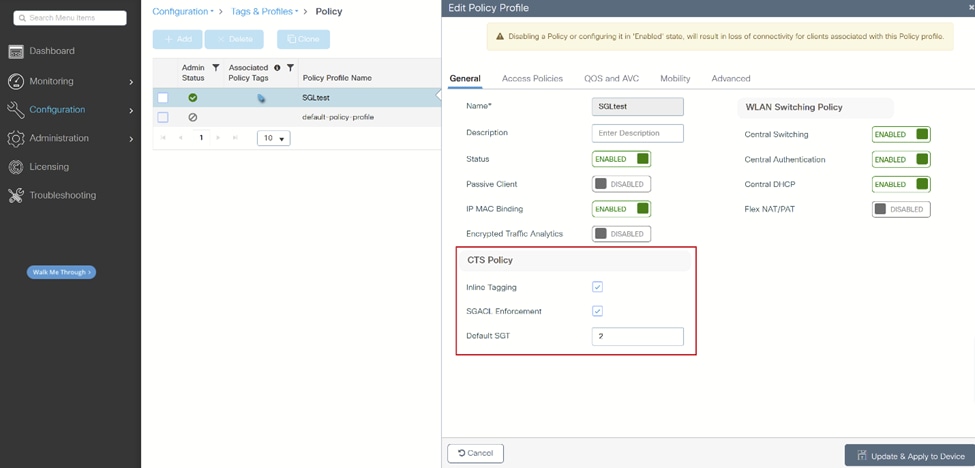The image size is (975, 468).
Task: Disable the Central Authentication toggle
Action: (x=901, y=160)
